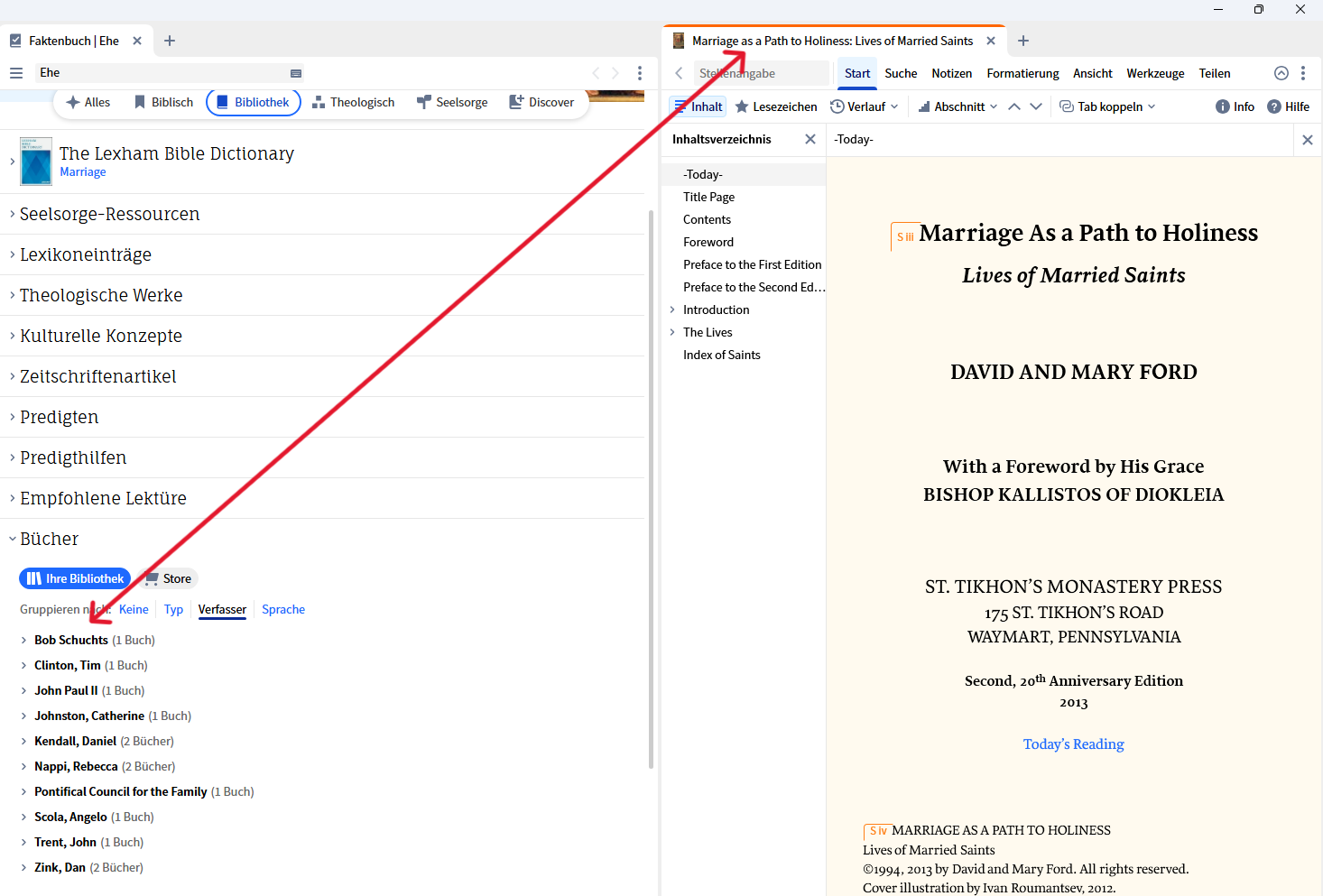Jump to previous section with up arrow

(1014, 106)
